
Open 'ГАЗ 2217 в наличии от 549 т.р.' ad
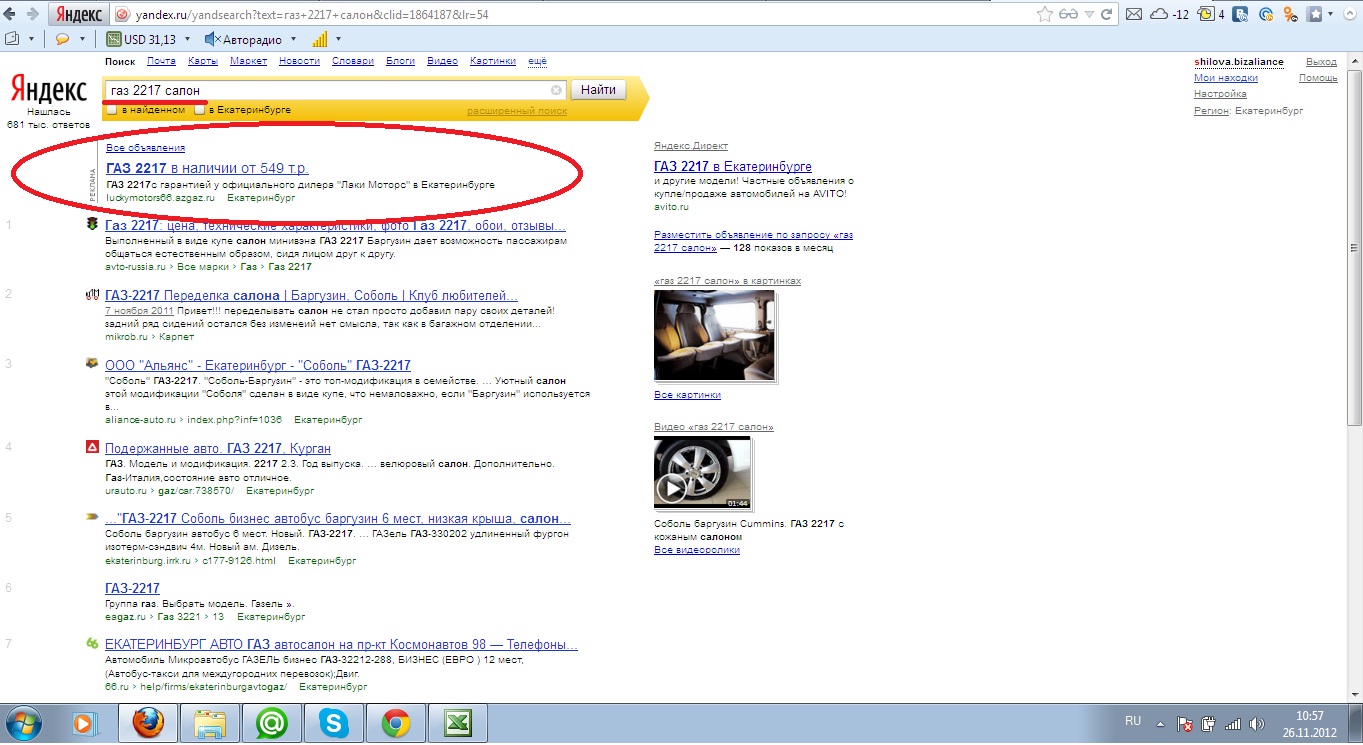coord(207,167)
